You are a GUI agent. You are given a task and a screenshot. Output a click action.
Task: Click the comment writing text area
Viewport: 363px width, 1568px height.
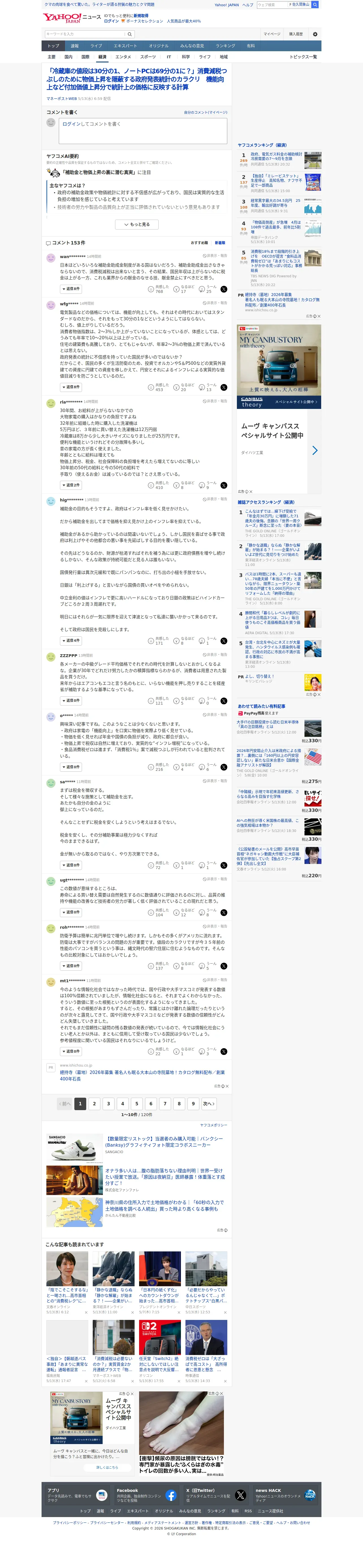click(x=143, y=131)
